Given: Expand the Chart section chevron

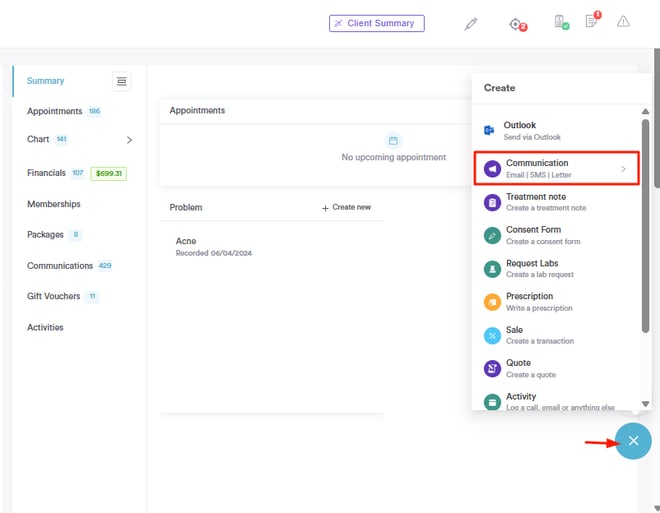Looking at the screenshot, I should (129, 140).
